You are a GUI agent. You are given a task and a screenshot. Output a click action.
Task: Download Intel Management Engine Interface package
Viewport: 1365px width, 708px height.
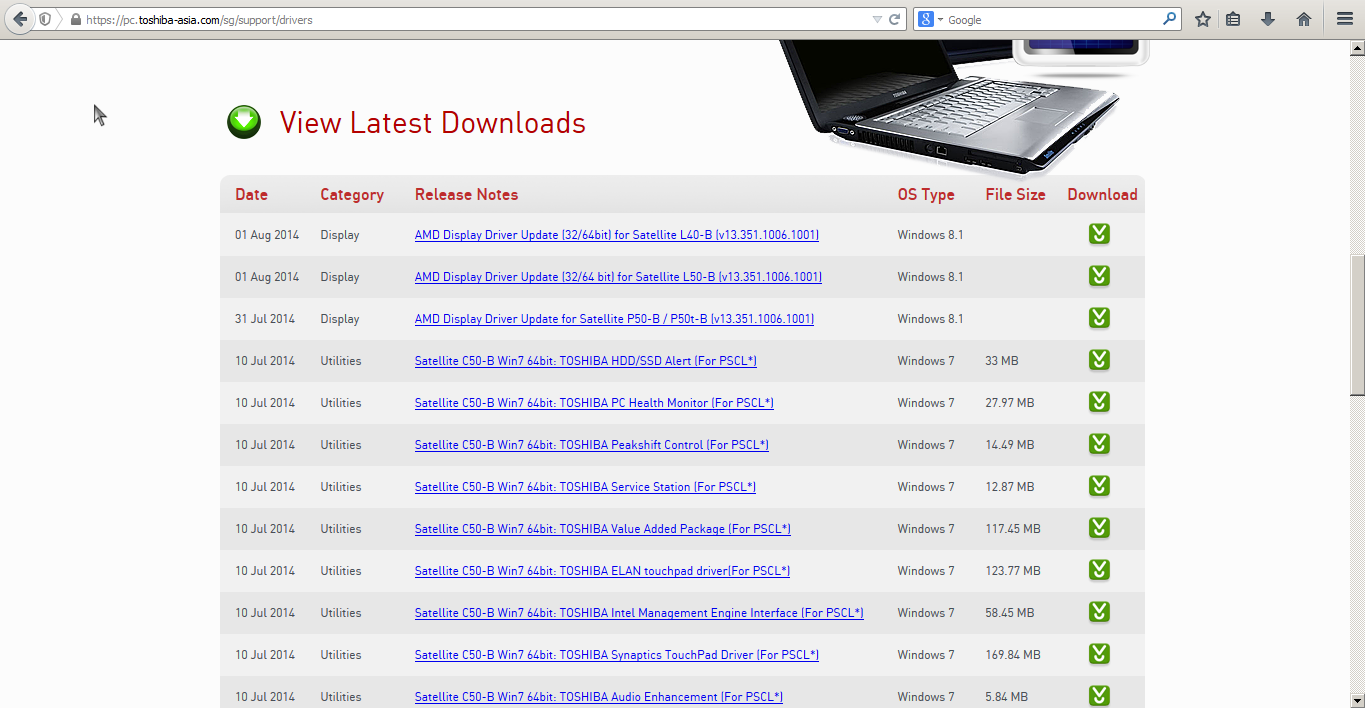click(1099, 612)
